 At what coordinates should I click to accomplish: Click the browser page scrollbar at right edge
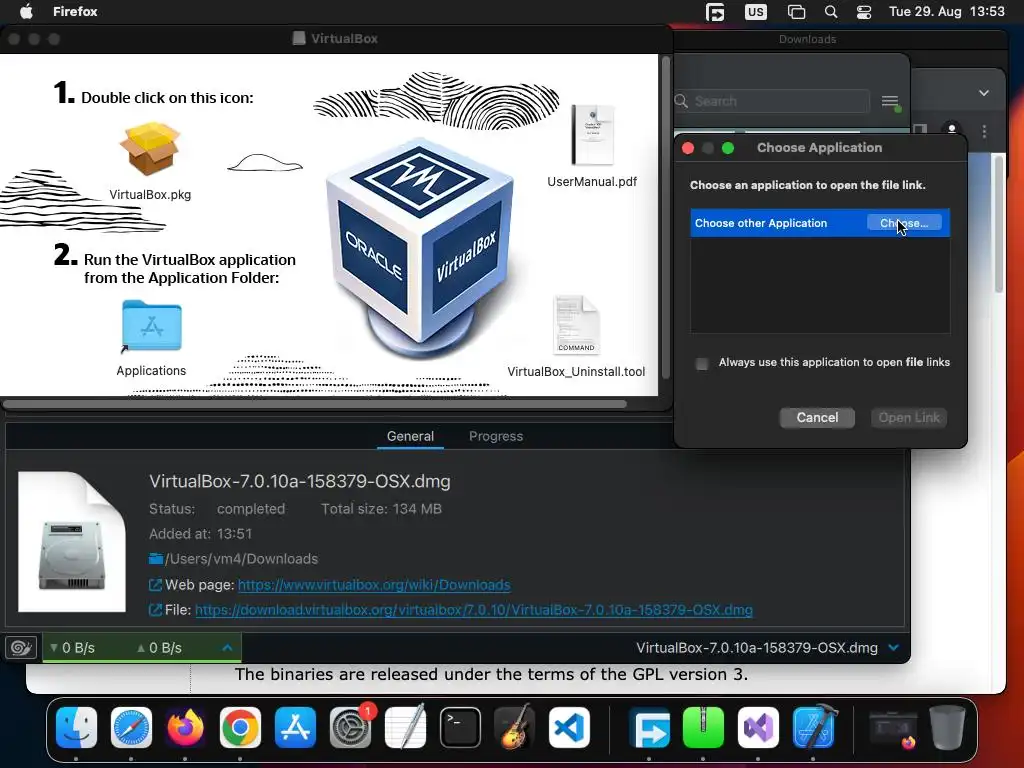pyautogui.click(x=999, y=224)
